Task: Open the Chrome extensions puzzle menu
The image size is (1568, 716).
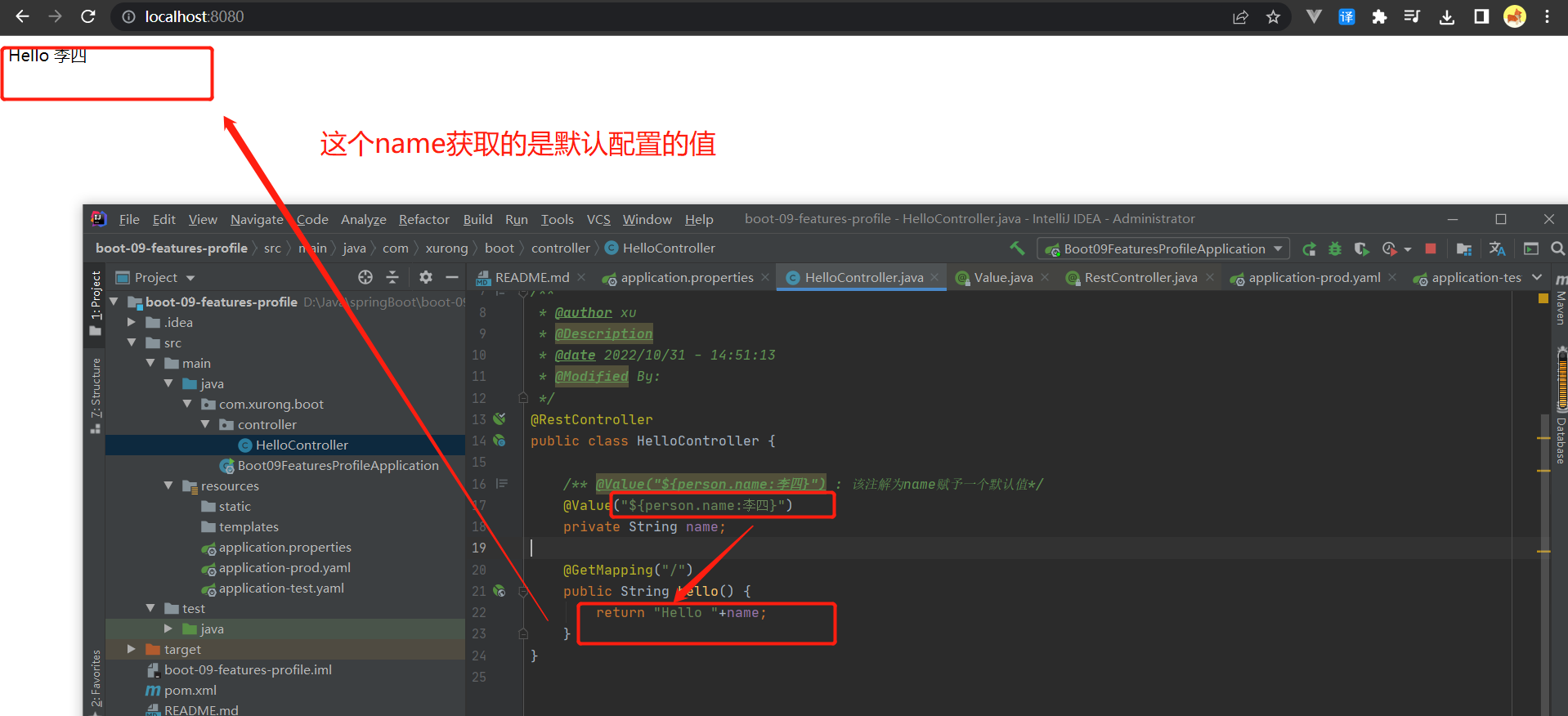Action: [1379, 16]
